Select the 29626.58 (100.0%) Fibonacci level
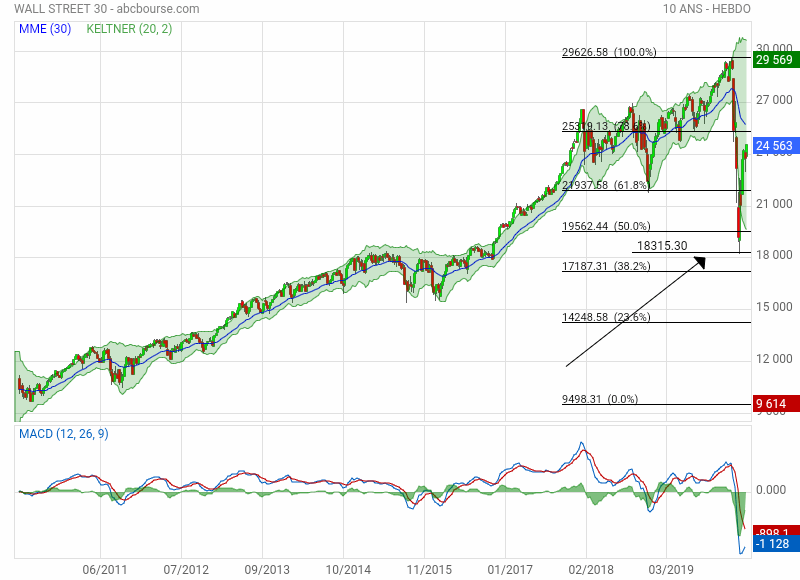Screen dimensions: 800x580 point(609,52)
